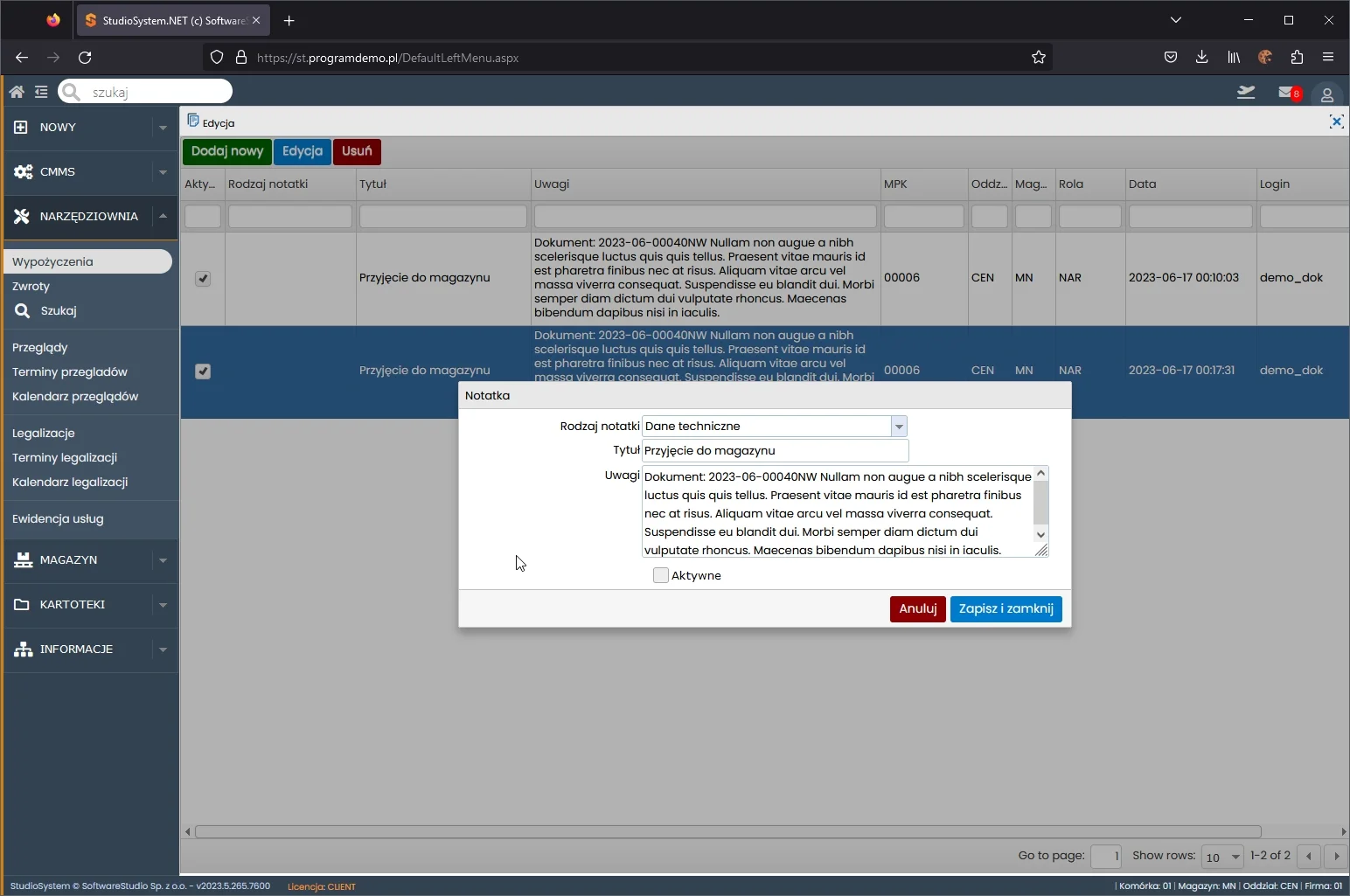
Task: Enable the Aktywne checkbox
Action: click(661, 575)
